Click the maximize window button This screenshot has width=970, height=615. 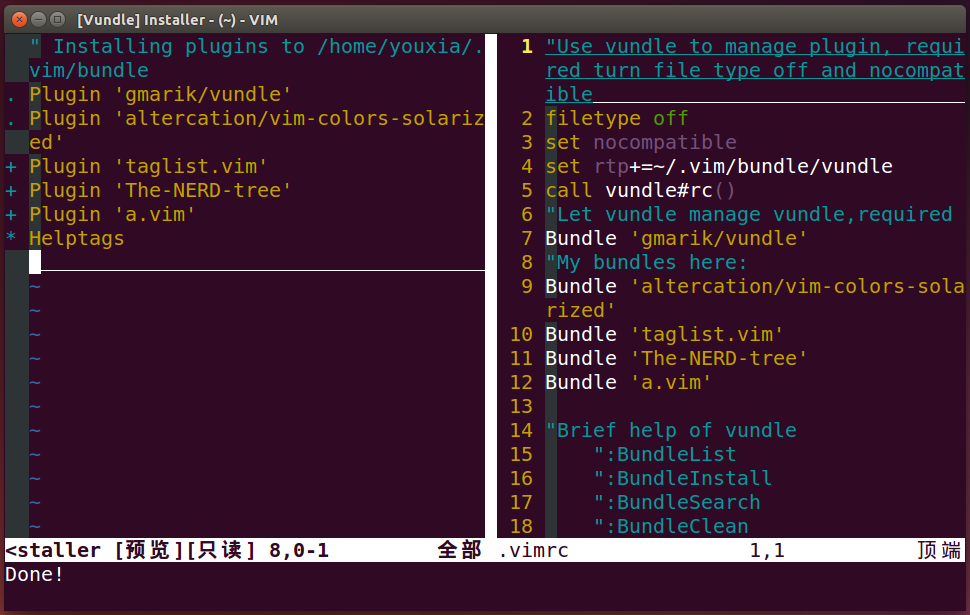[x=58, y=19]
